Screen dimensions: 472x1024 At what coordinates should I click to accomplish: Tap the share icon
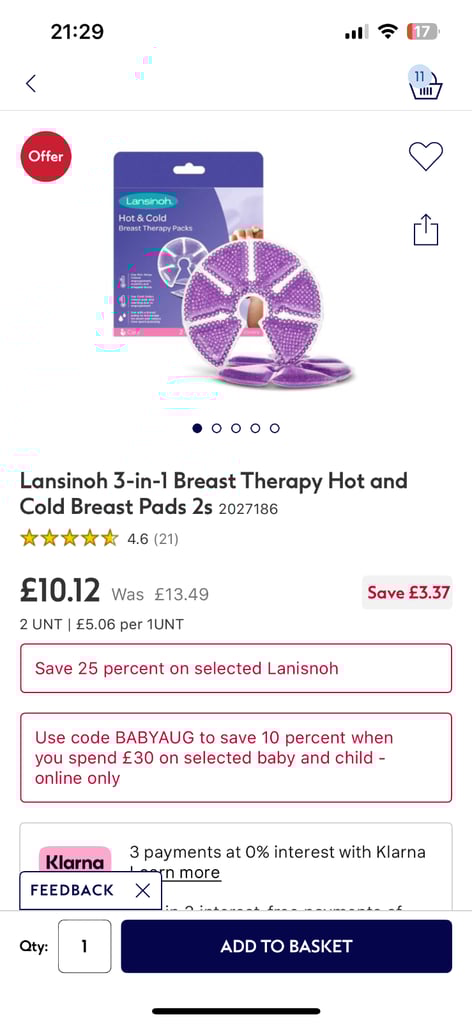tap(426, 229)
